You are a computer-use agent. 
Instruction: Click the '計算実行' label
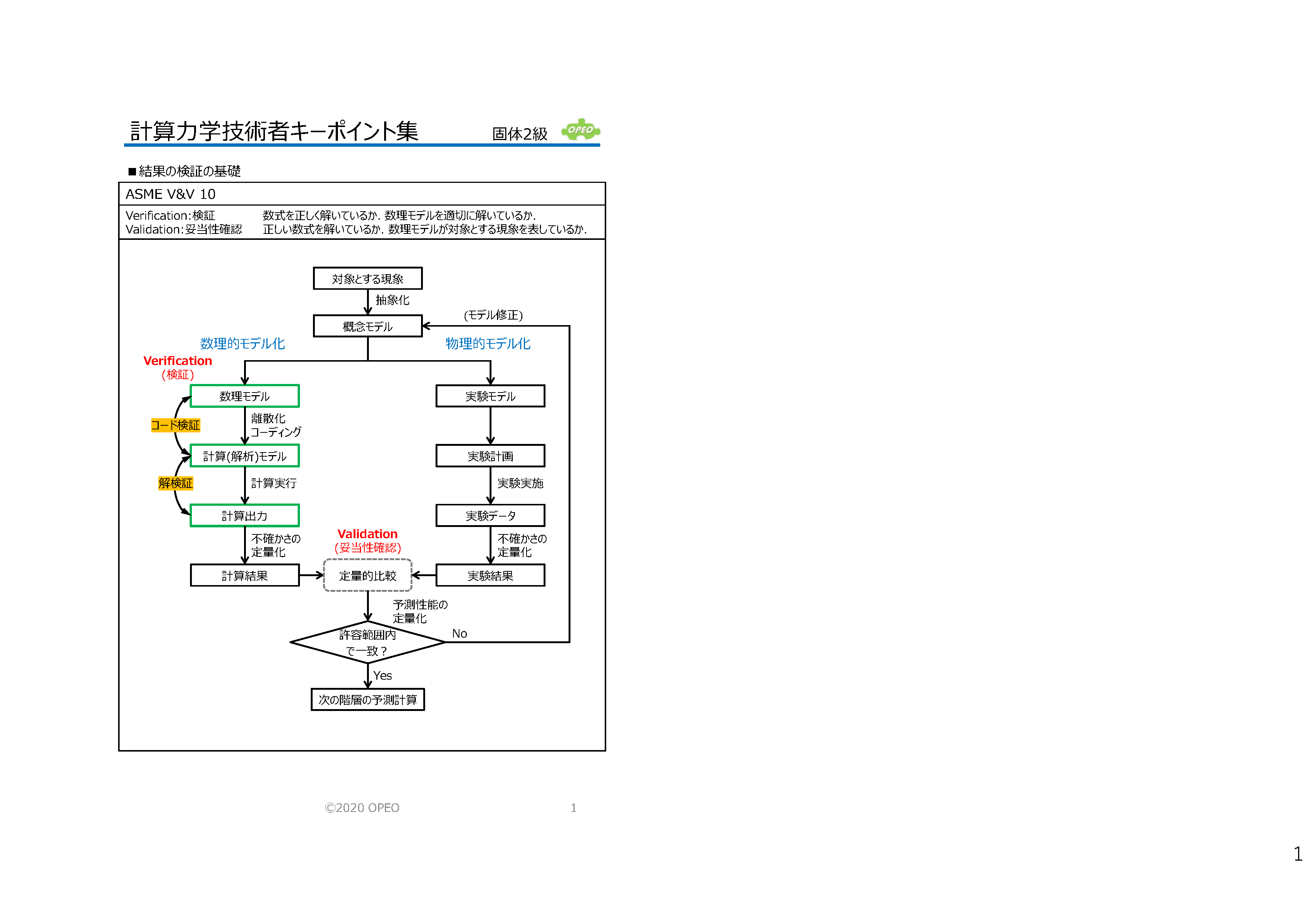click(274, 483)
